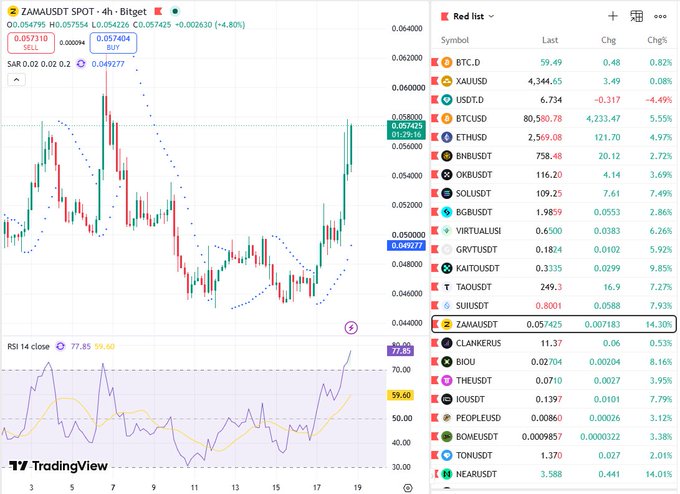The height and width of the screenshot is (494, 680).
Task: Select SUIUSDT in the watchlist
Action: point(553,306)
